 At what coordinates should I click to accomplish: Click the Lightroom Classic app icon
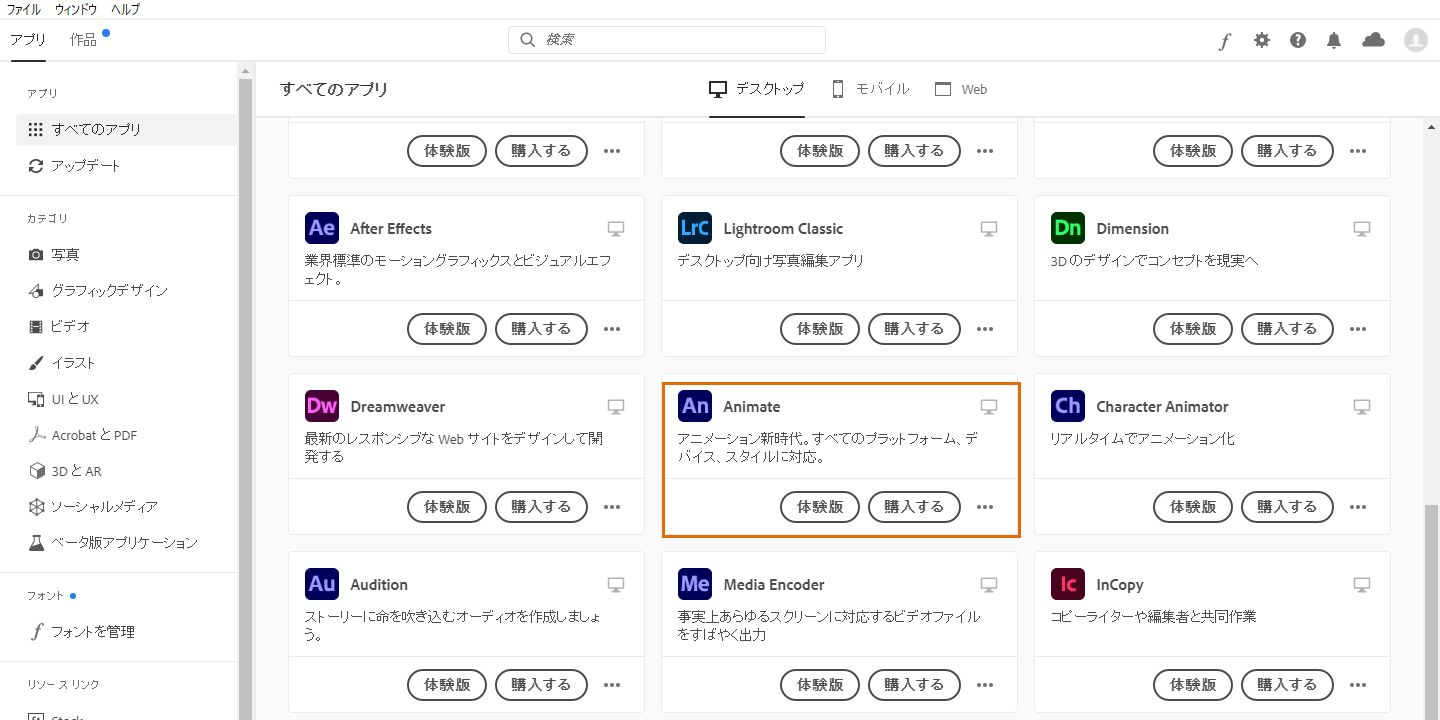(695, 228)
